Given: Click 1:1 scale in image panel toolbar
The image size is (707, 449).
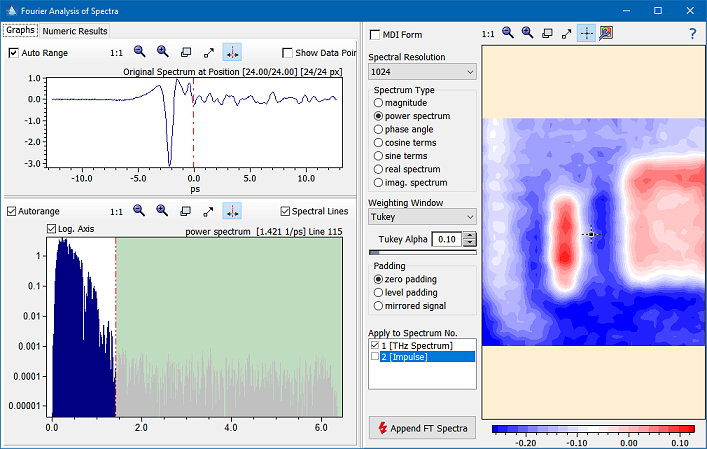Looking at the screenshot, I should tap(488, 34).
